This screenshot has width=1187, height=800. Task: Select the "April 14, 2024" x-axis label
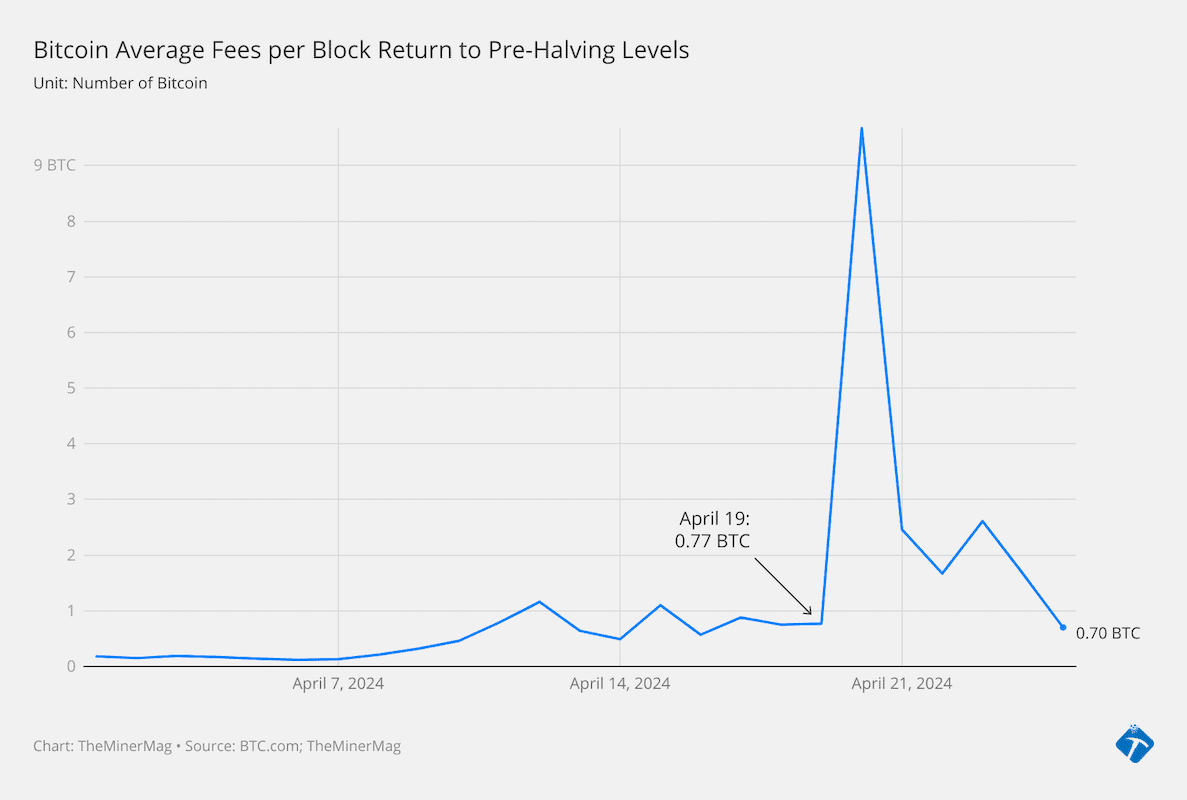(620, 684)
